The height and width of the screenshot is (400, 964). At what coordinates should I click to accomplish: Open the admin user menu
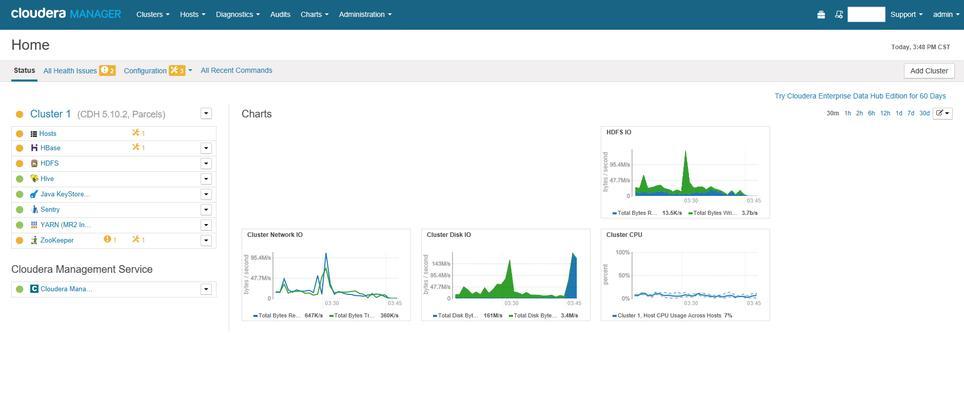click(946, 14)
